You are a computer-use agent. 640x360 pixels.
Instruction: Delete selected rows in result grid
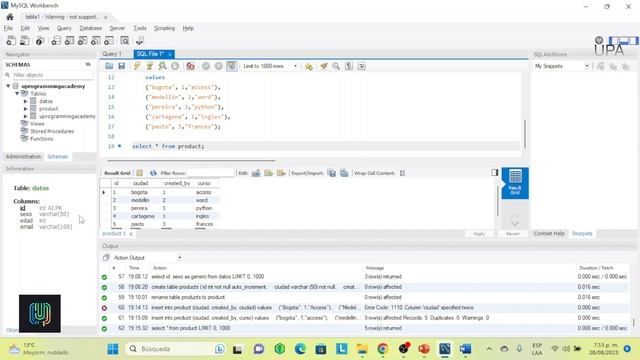click(281, 173)
